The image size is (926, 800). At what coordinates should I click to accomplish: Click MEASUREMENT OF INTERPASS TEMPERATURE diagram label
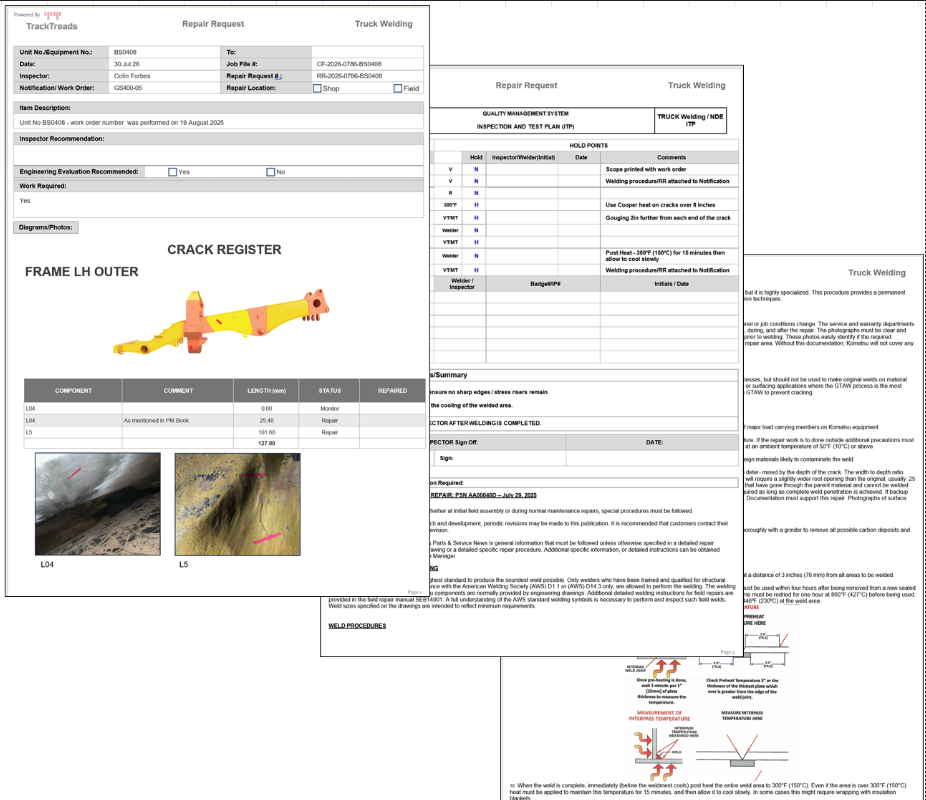658,716
